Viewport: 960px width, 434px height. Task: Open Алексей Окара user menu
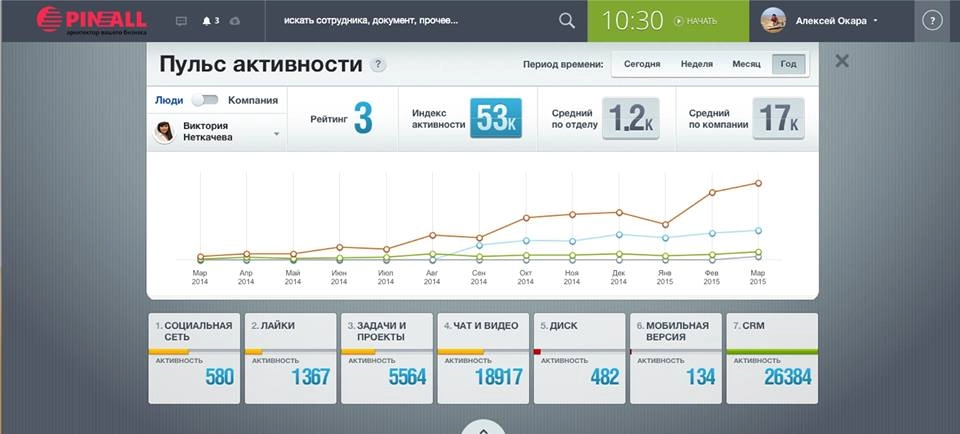(x=836, y=21)
